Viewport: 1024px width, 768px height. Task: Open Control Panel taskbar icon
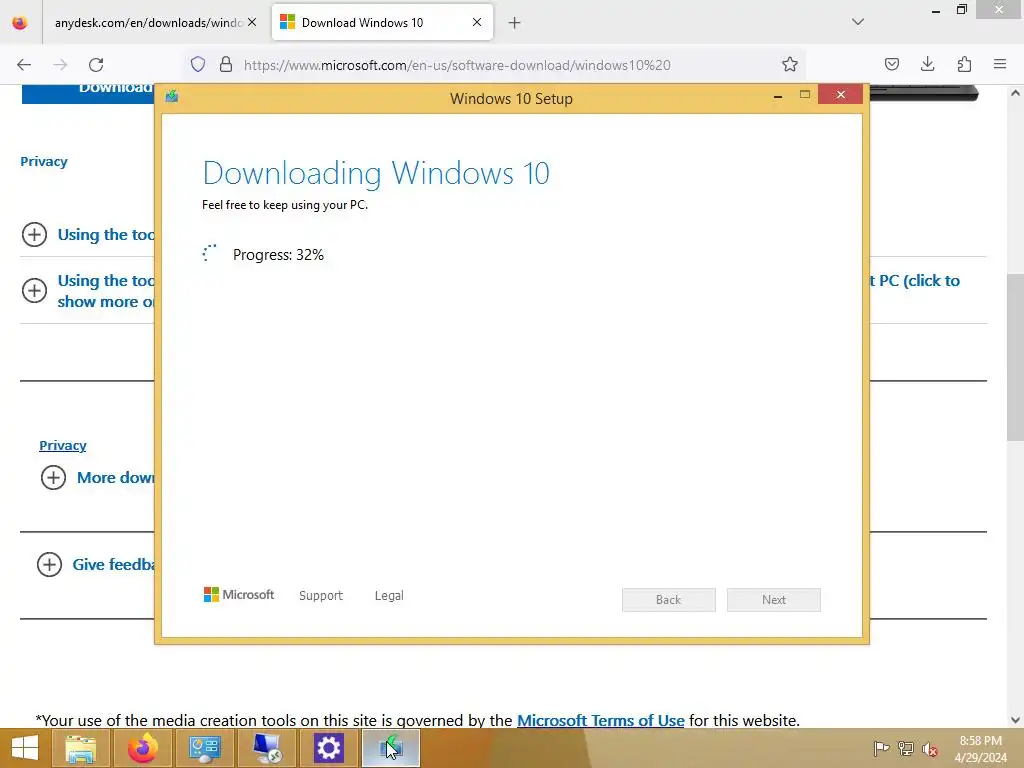pyautogui.click(x=204, y=748)
